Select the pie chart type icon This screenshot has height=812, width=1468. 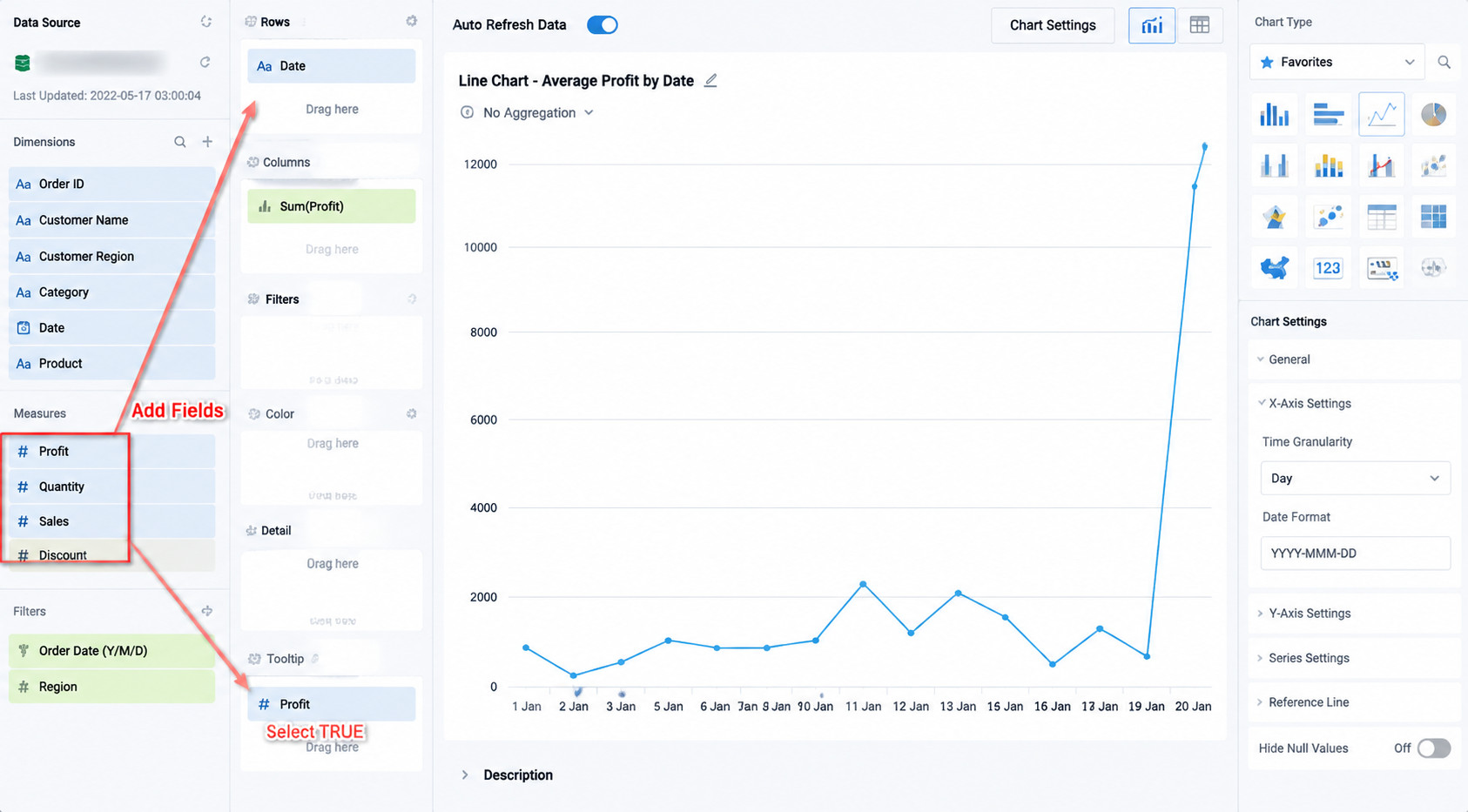[x=1433, y=114]
